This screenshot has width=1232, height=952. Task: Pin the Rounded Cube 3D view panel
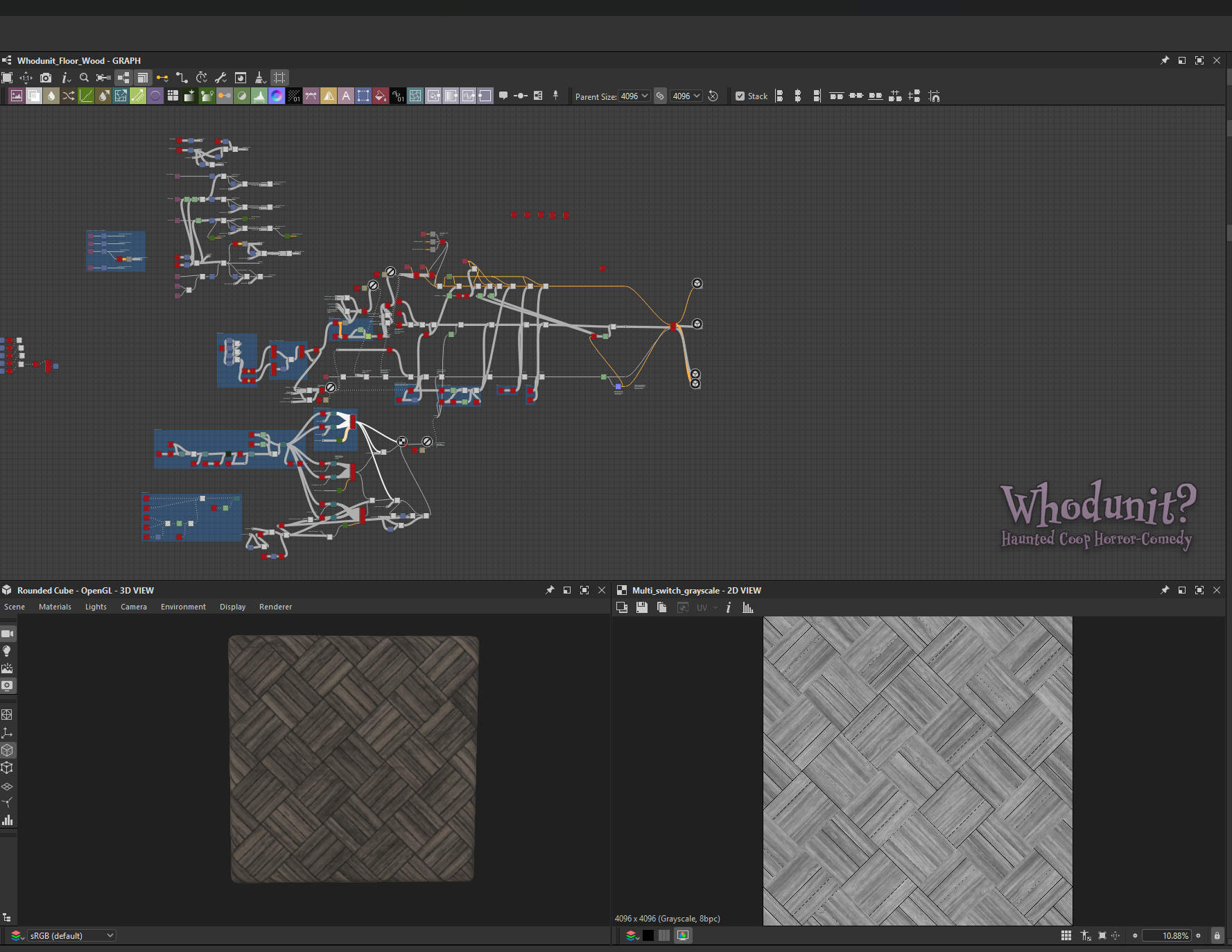550,590
